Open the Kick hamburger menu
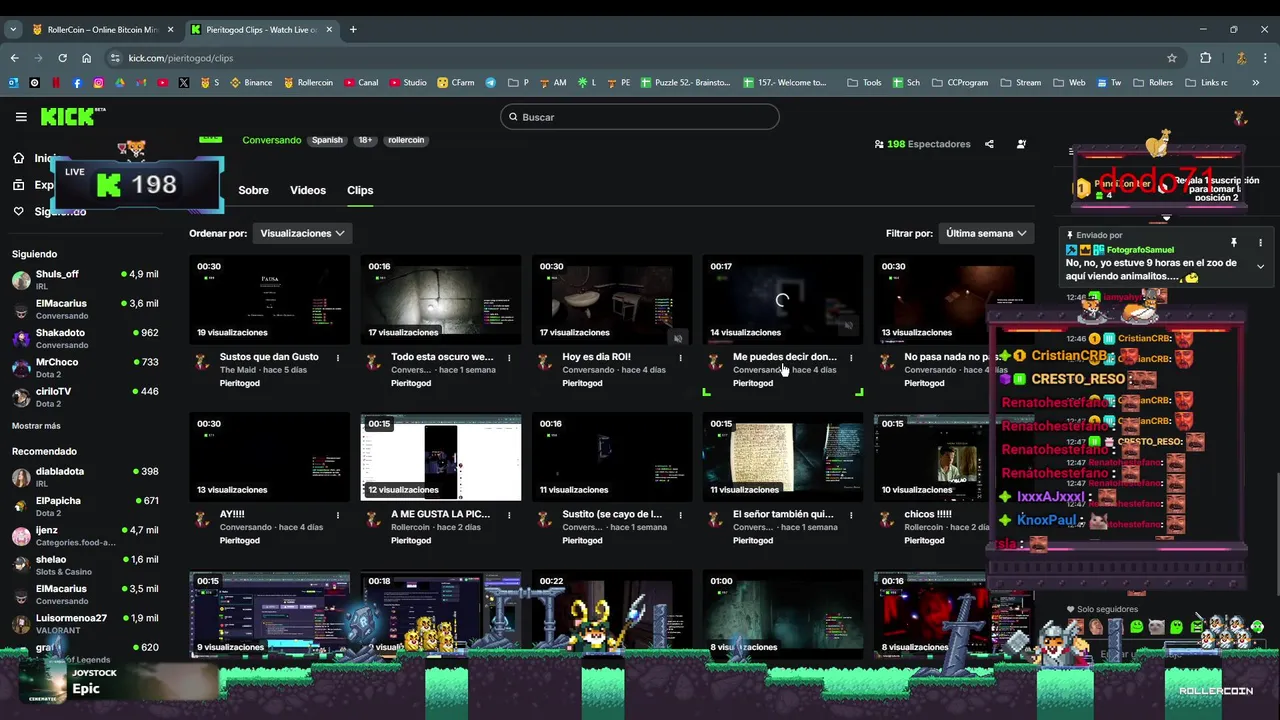 click(x=21, y=117)
